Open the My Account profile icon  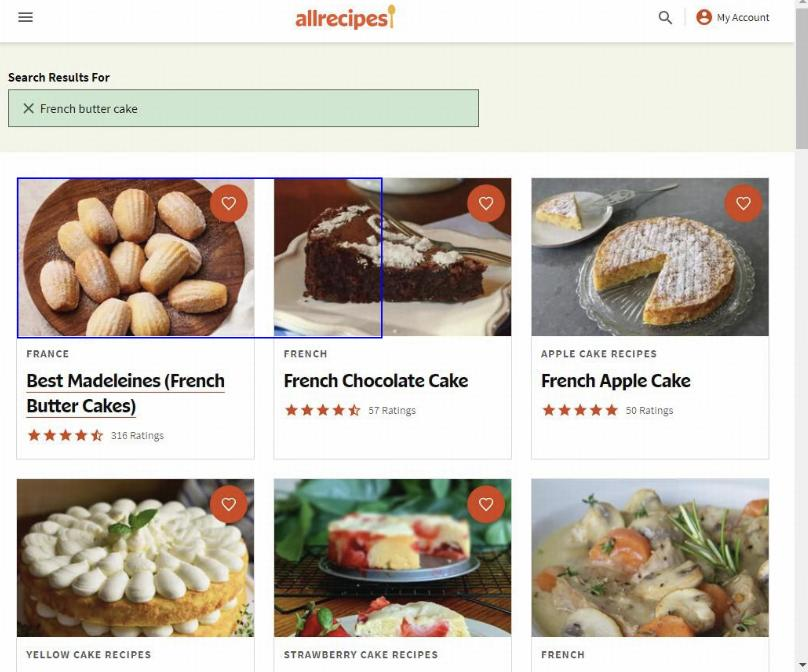[703, 17]
